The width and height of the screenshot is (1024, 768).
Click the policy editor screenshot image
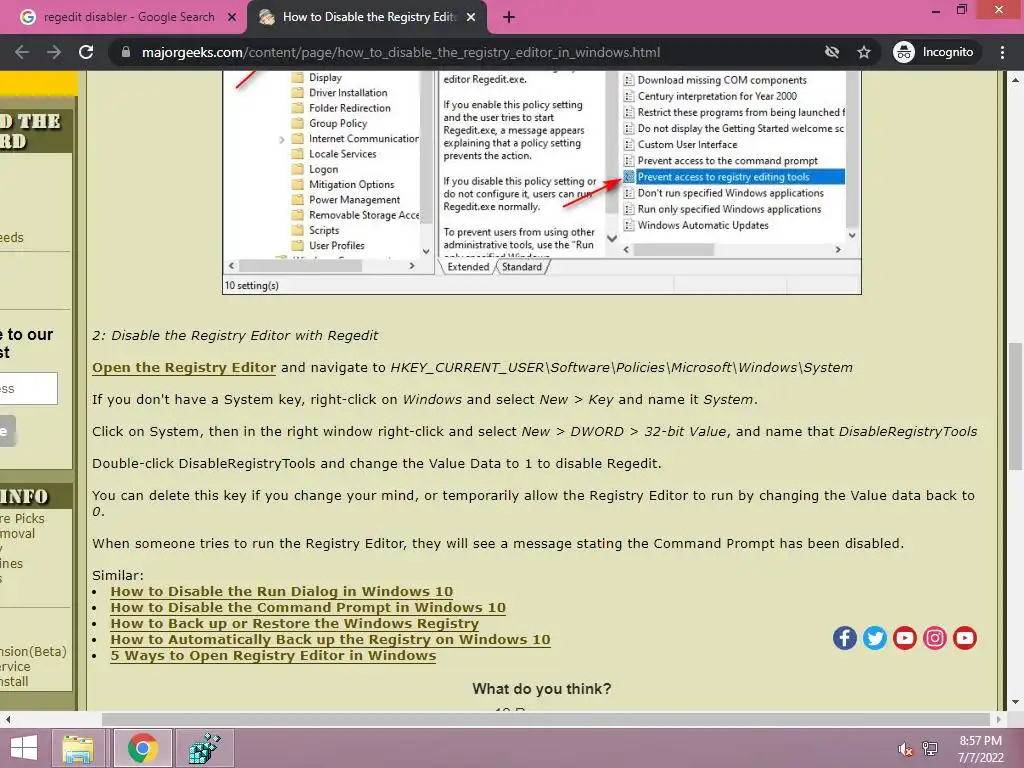pyautogui.click(x=542, y=183)
